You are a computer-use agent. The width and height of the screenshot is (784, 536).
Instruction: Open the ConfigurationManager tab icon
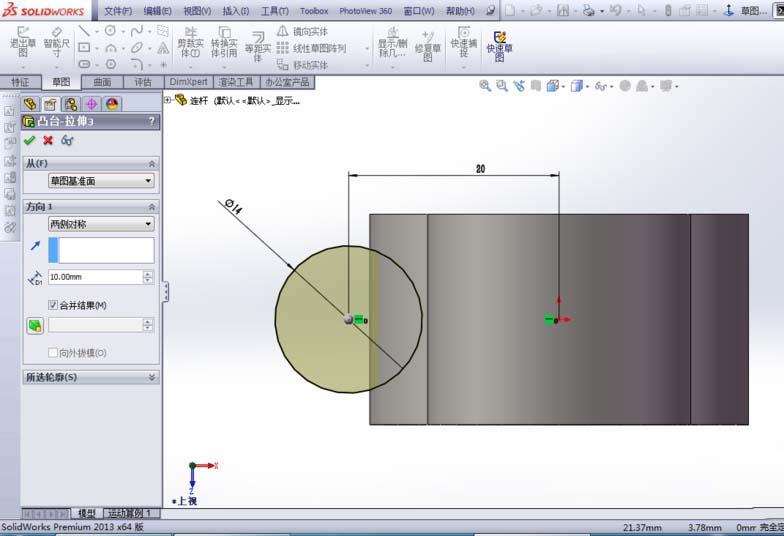71,104
